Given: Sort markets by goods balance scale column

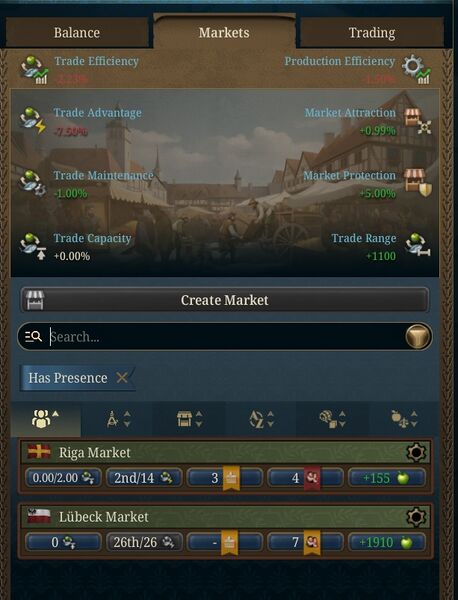Looking at the screenshot, I should click(404, 419).
